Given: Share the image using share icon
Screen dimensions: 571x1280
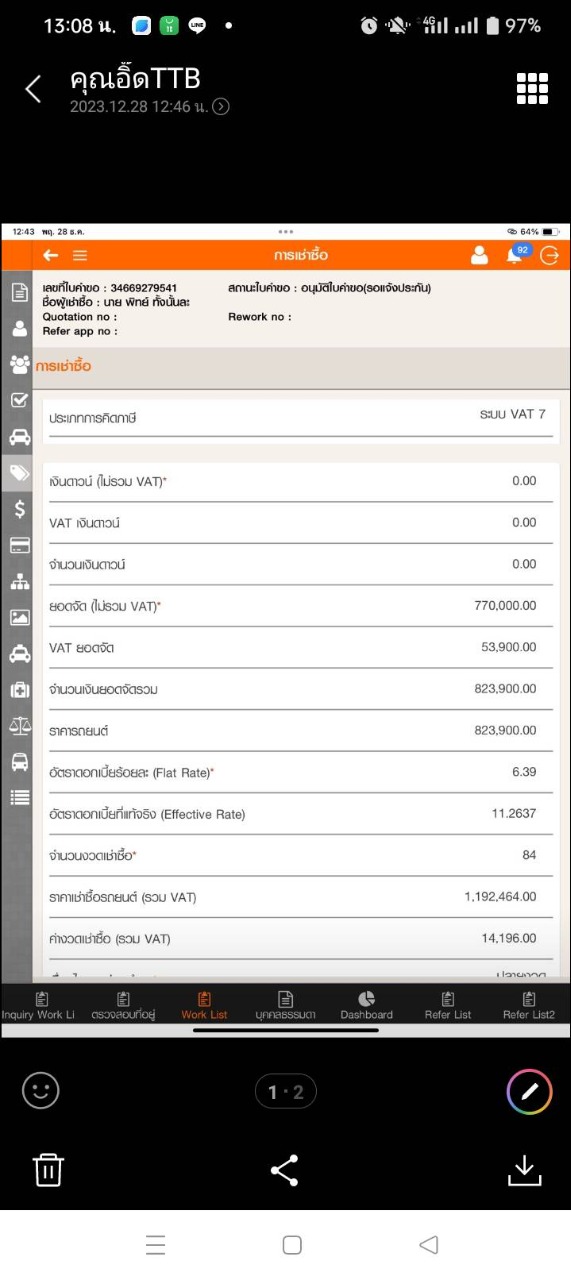Looking at the screenshot, I should click(x=285, y=1170).
